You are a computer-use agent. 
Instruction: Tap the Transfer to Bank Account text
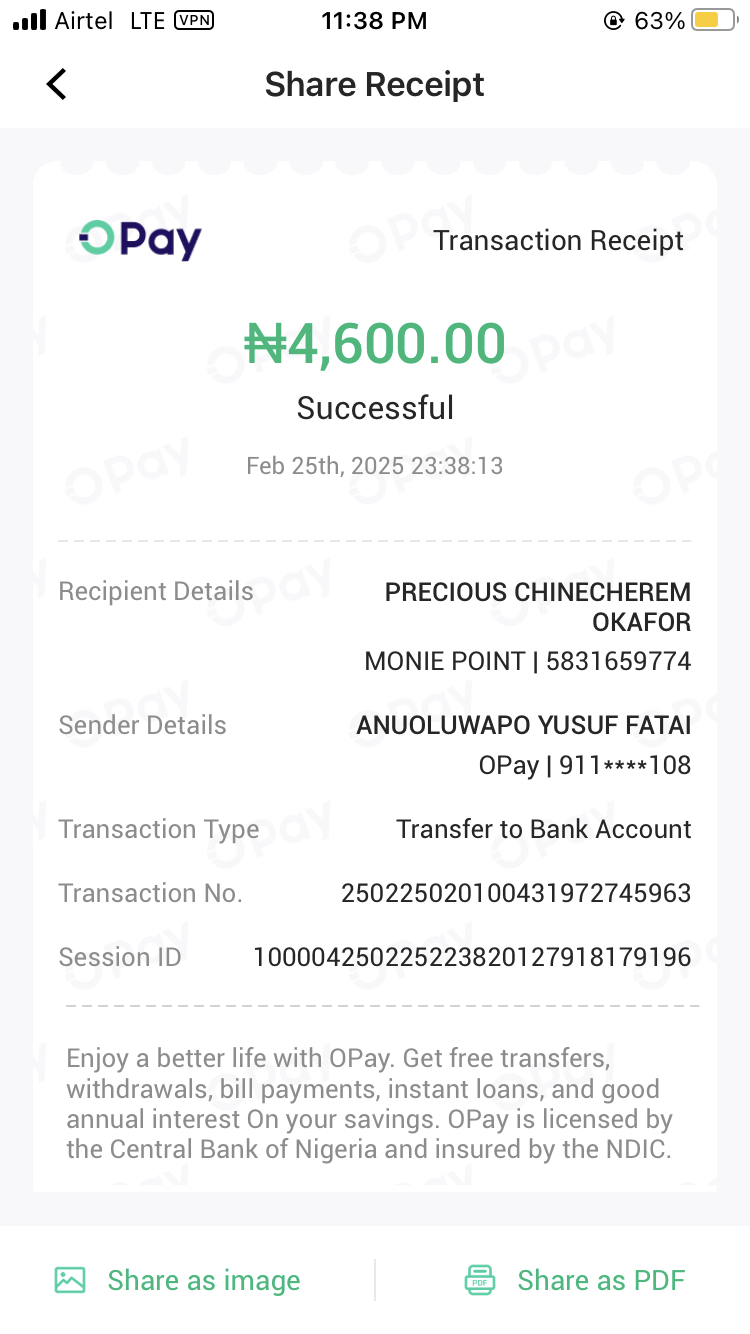(x=544, y=829)
